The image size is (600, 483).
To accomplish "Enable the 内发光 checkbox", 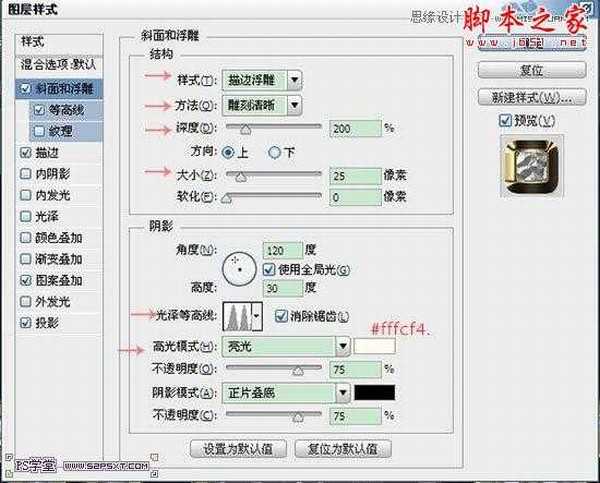I will tap(25, 195).
